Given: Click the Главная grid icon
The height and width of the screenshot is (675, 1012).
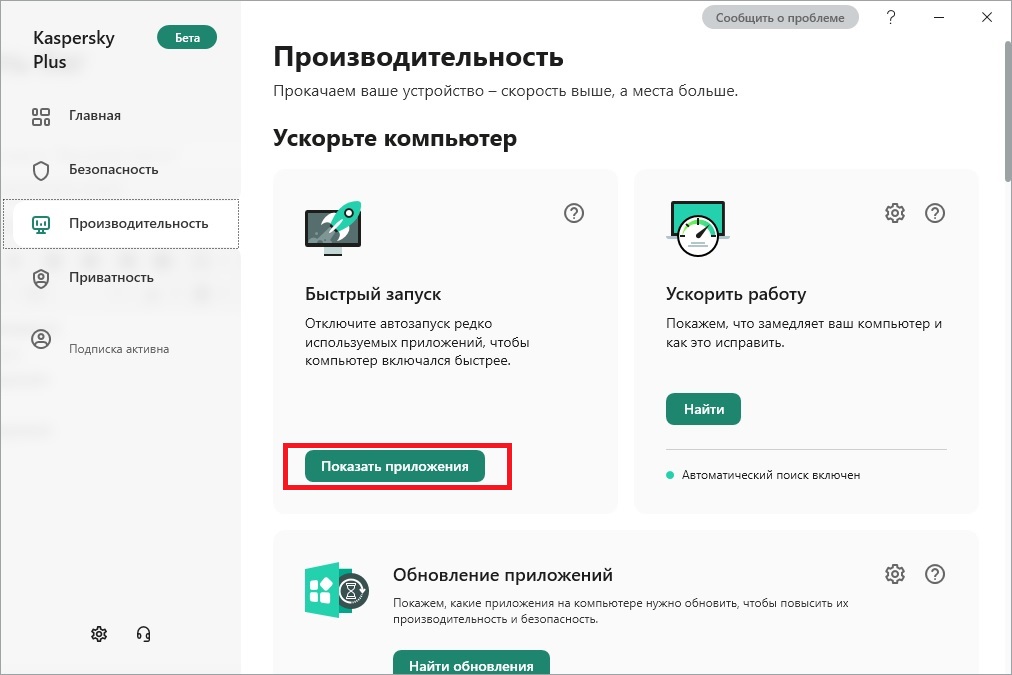Looking at the screenshot, I should pos(41,117).
